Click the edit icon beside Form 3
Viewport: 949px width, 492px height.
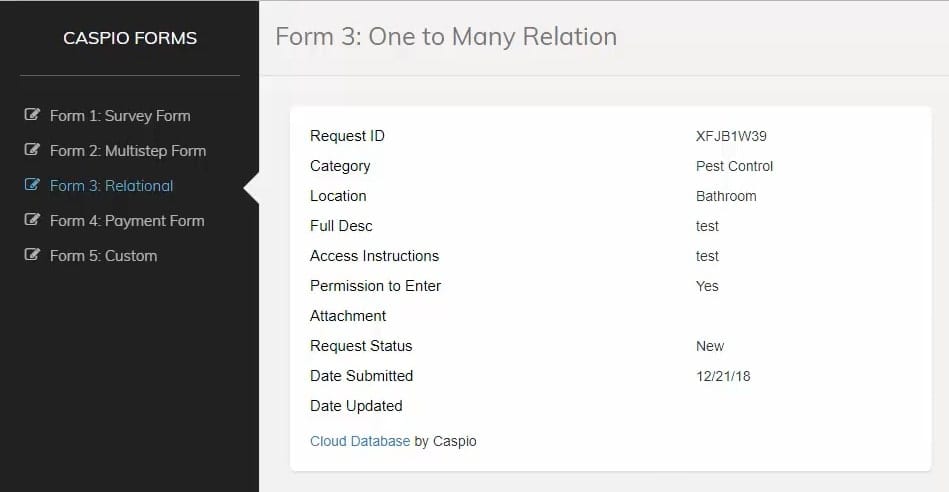[x=32, y=185]
